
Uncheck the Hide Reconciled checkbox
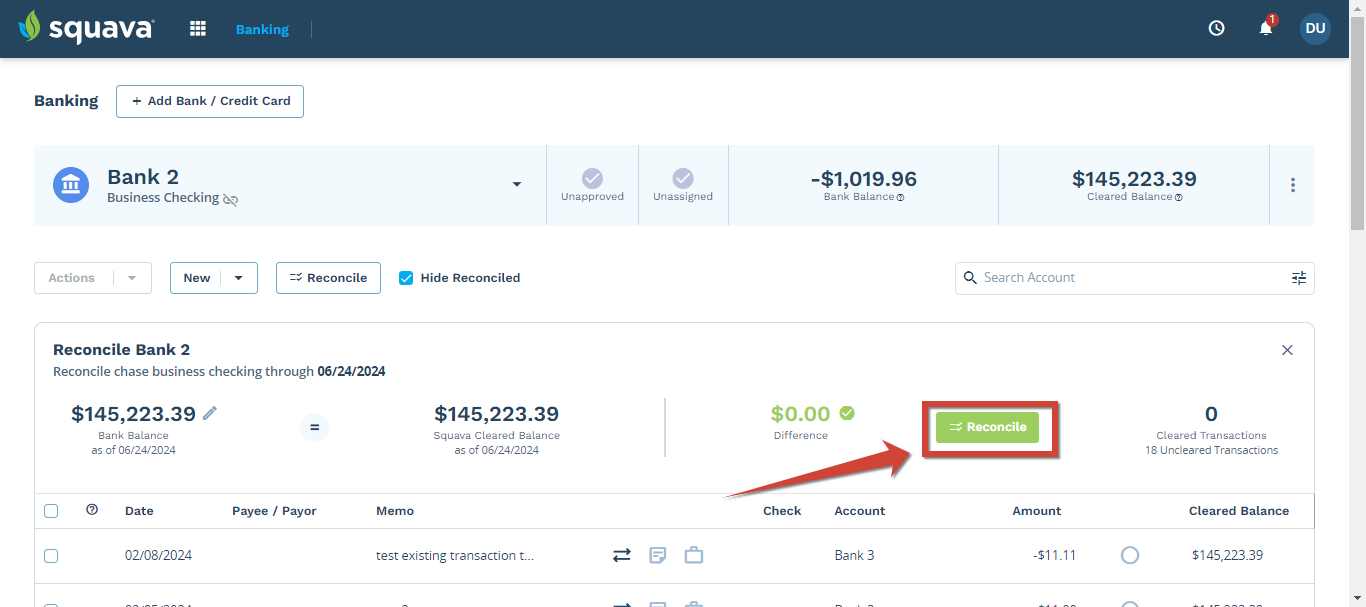(406, 278)
